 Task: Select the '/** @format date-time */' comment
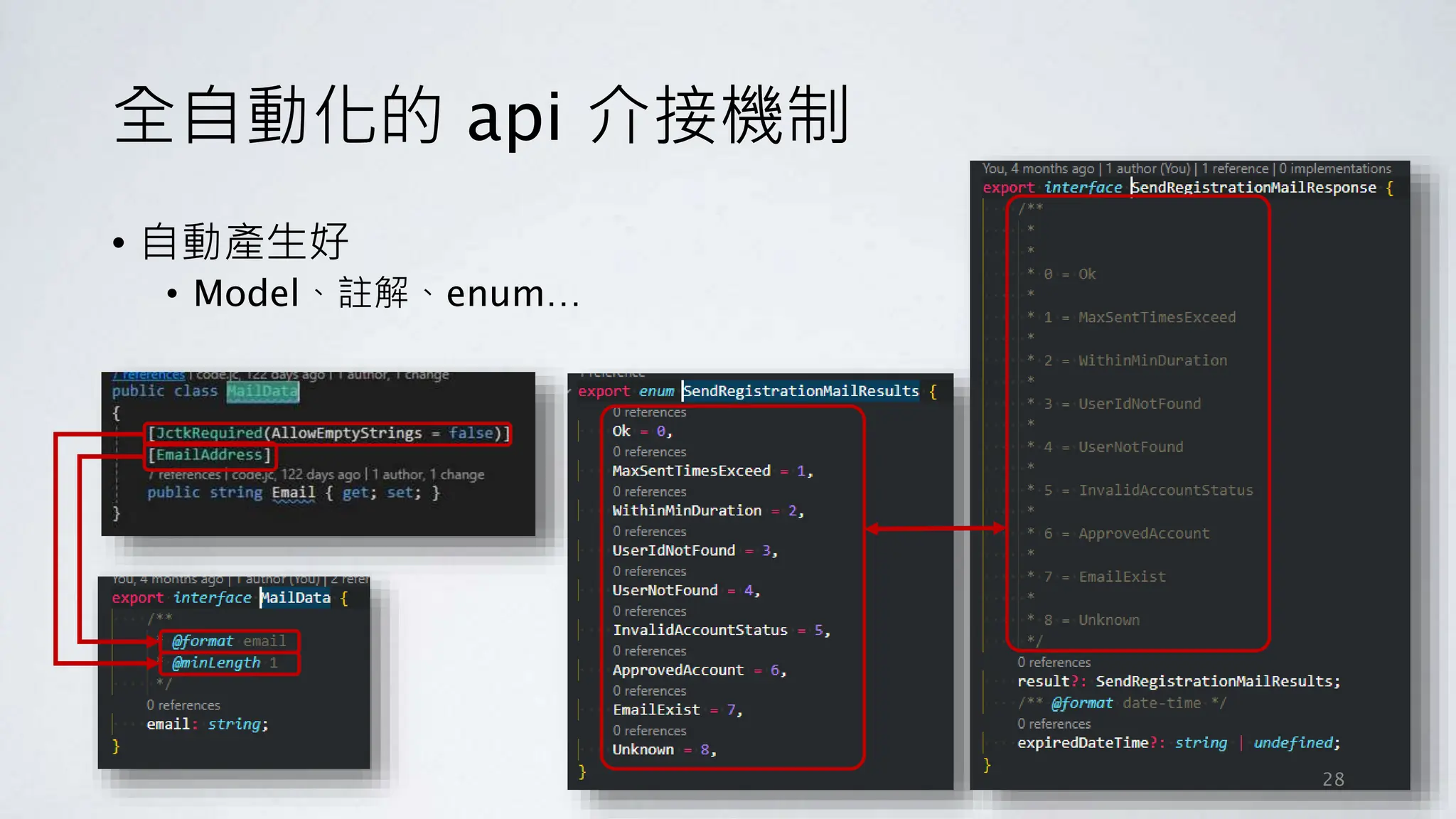pos(1122,704)
